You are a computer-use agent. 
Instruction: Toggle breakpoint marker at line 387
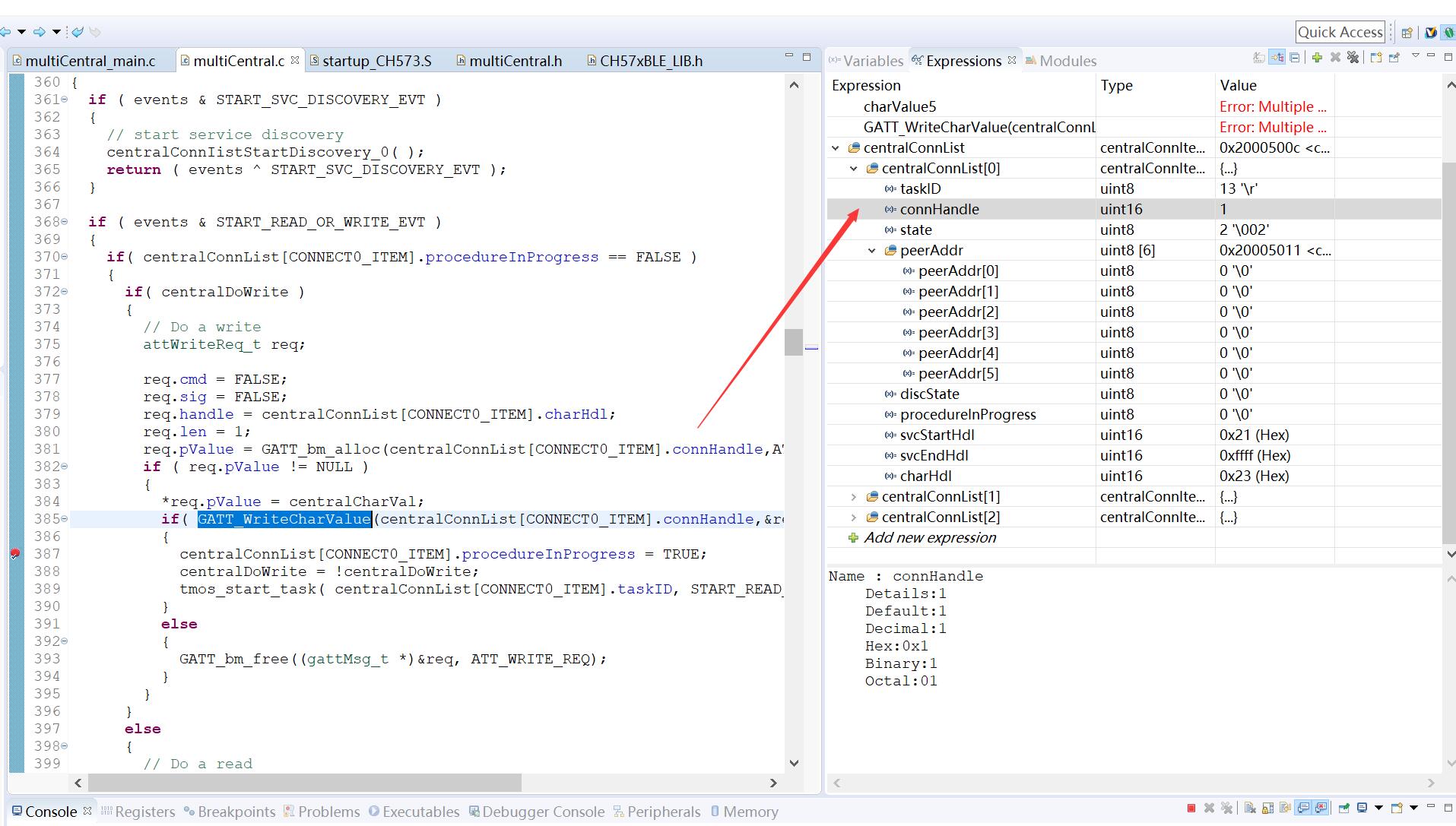click(x=14, y=554)
